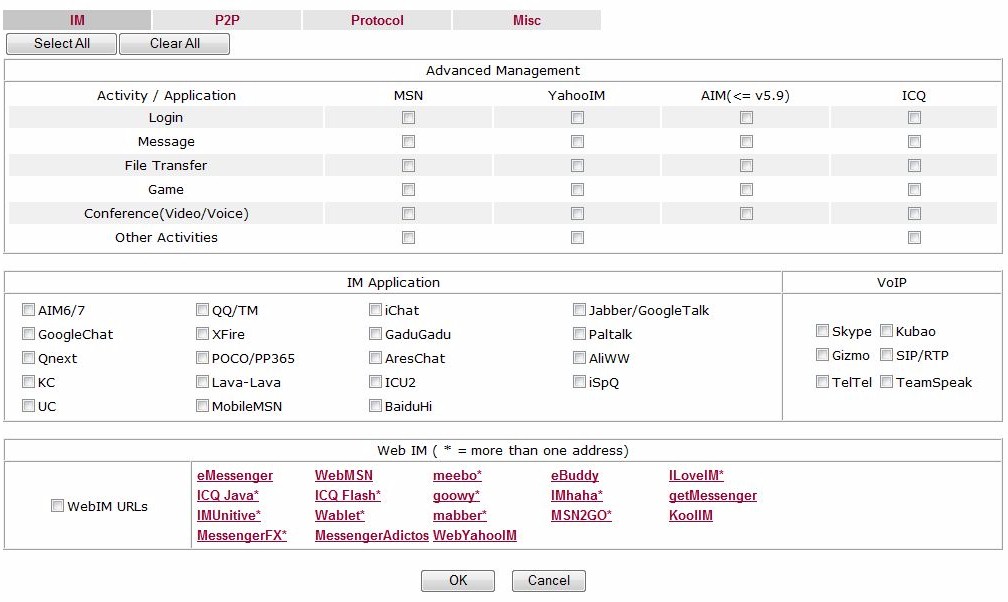Enable the Skype VoIP checkbox
The image size is (1008, 602).
pyautogui.click(x=822, y=331)
